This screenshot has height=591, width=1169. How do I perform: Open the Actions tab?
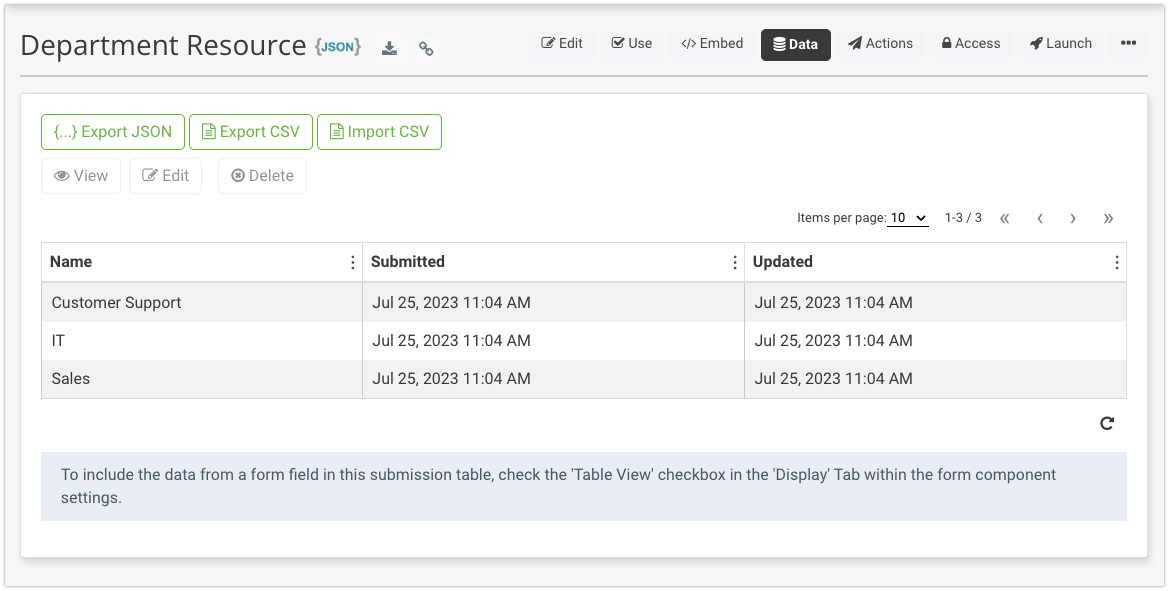tap(880, 43)
